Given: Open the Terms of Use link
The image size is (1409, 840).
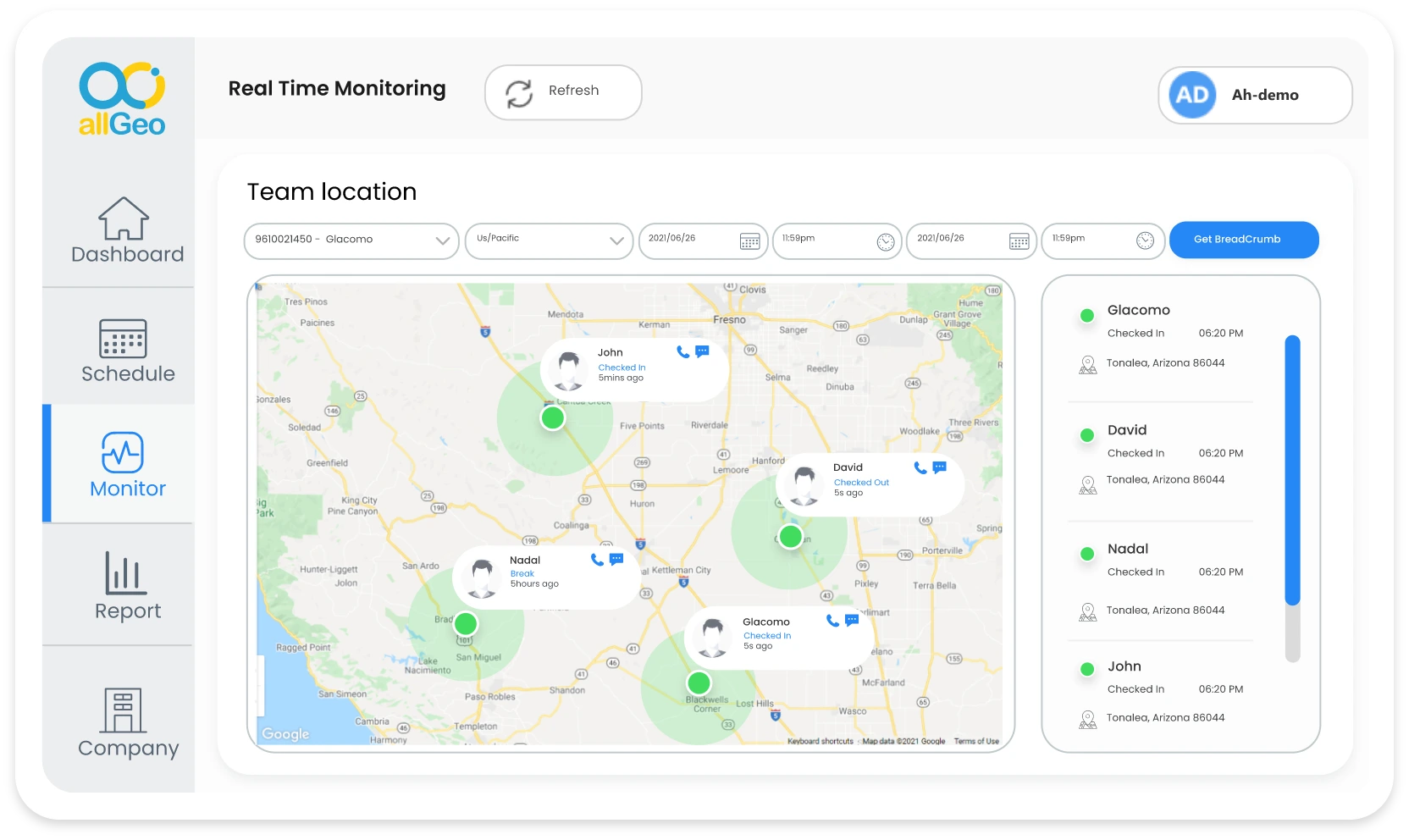Looking at the screenshot, I should 975,741.
